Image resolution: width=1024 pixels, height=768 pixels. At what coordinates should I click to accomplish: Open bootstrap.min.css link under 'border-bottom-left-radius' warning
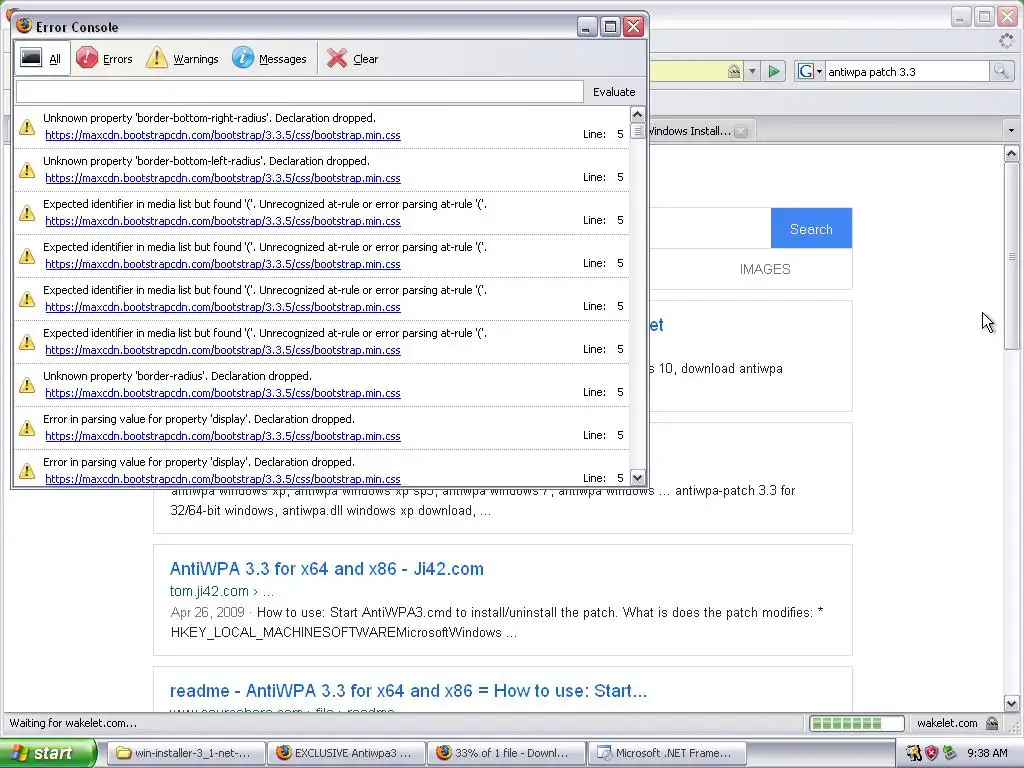223,178
